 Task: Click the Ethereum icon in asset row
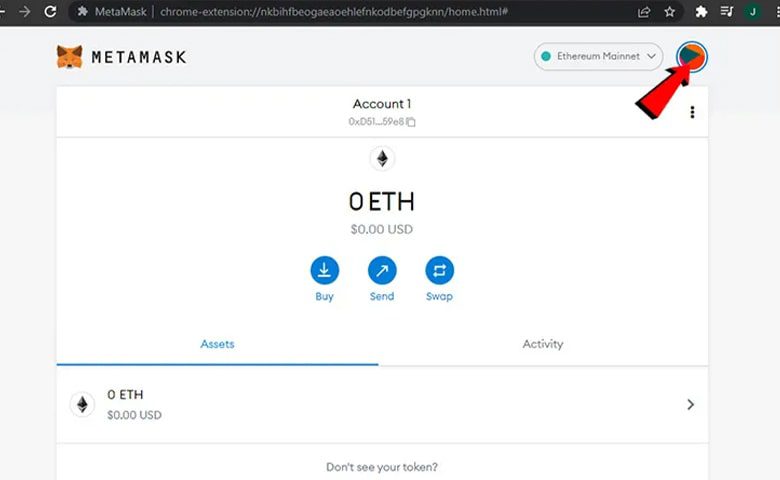click(83, 404)
